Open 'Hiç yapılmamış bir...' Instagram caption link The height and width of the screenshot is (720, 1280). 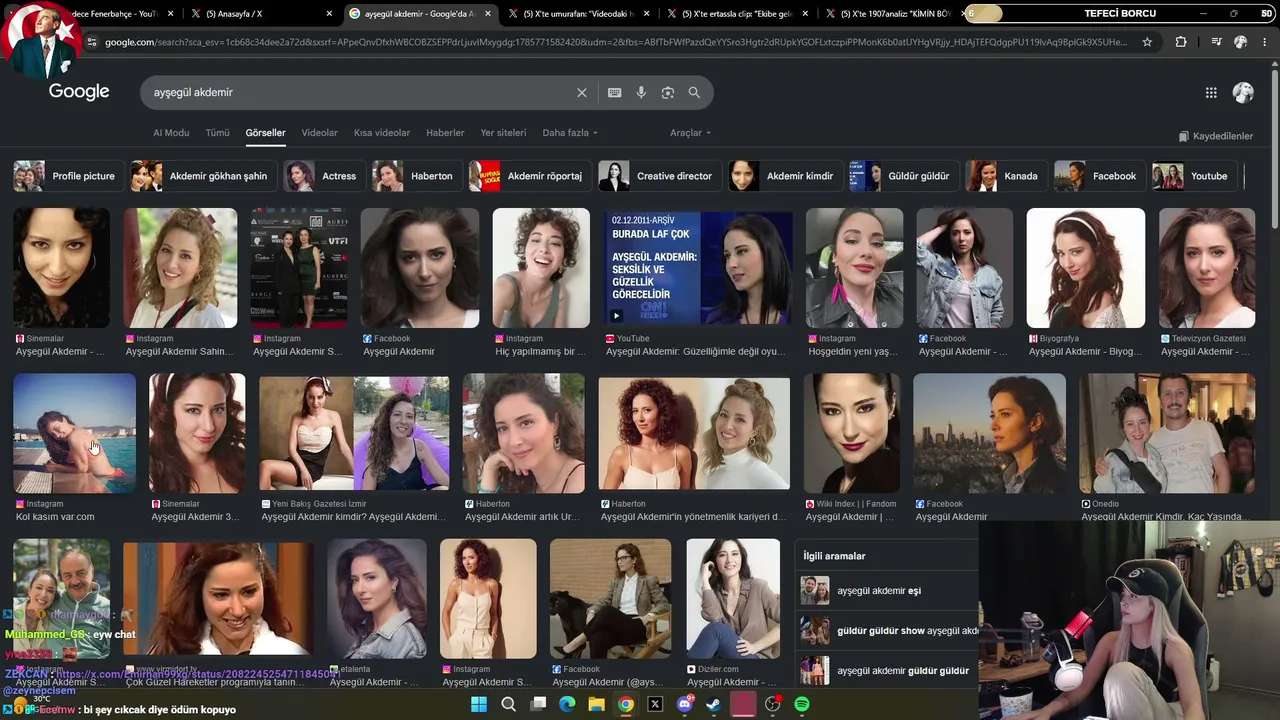[540, 352]
